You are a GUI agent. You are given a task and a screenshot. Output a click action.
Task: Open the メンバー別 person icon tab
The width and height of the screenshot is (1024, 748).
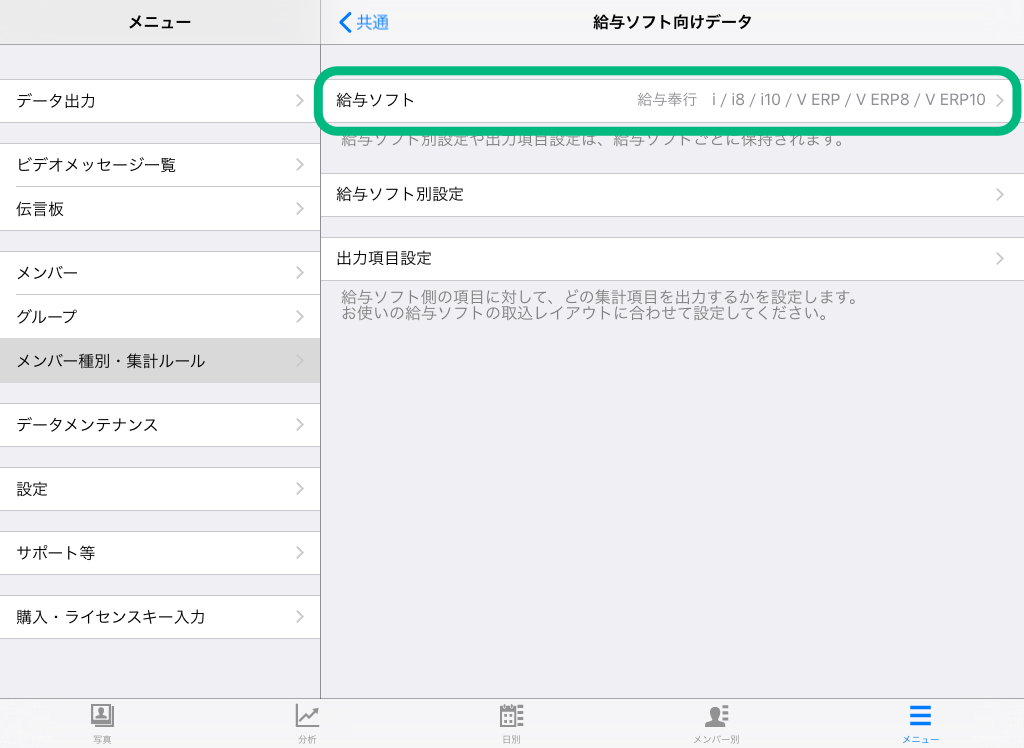716,716
